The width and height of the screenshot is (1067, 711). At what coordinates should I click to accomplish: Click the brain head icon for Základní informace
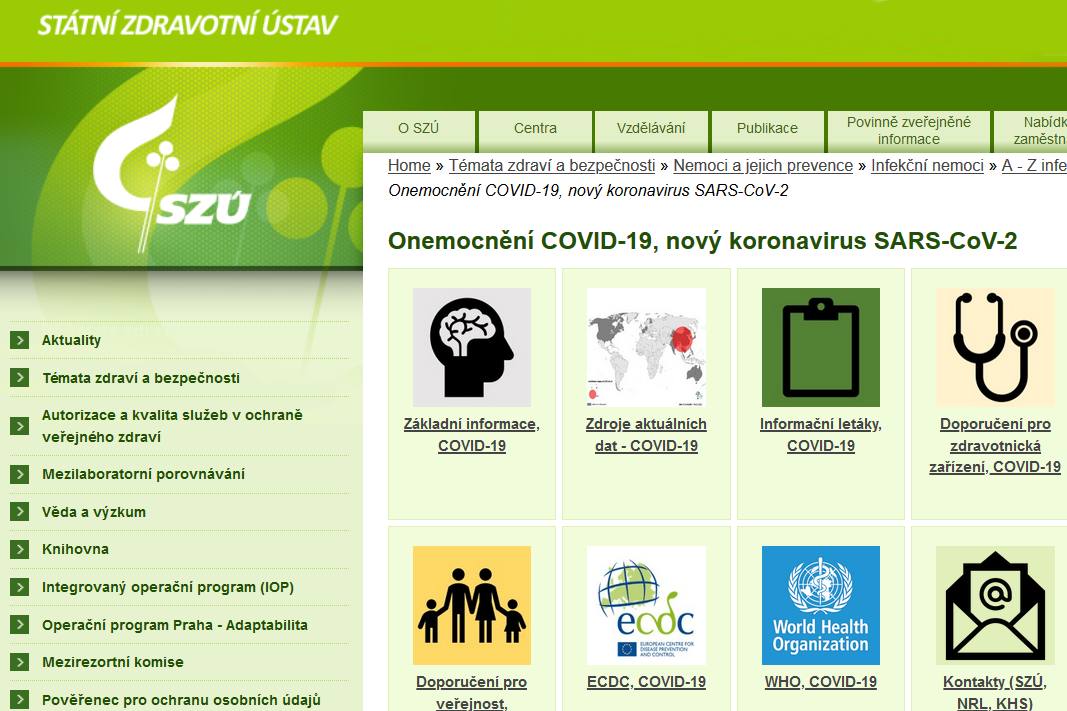pyautogui.click(x=471, y=347)
